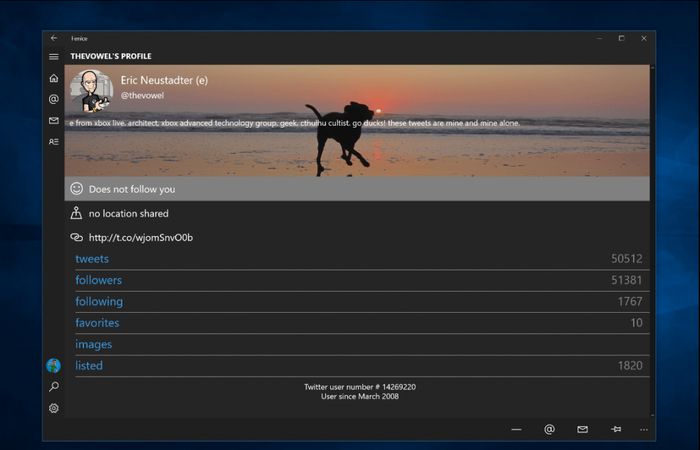Open the hamburger navigation menu
Screen dimensions: 700x450
pos(54,56)
